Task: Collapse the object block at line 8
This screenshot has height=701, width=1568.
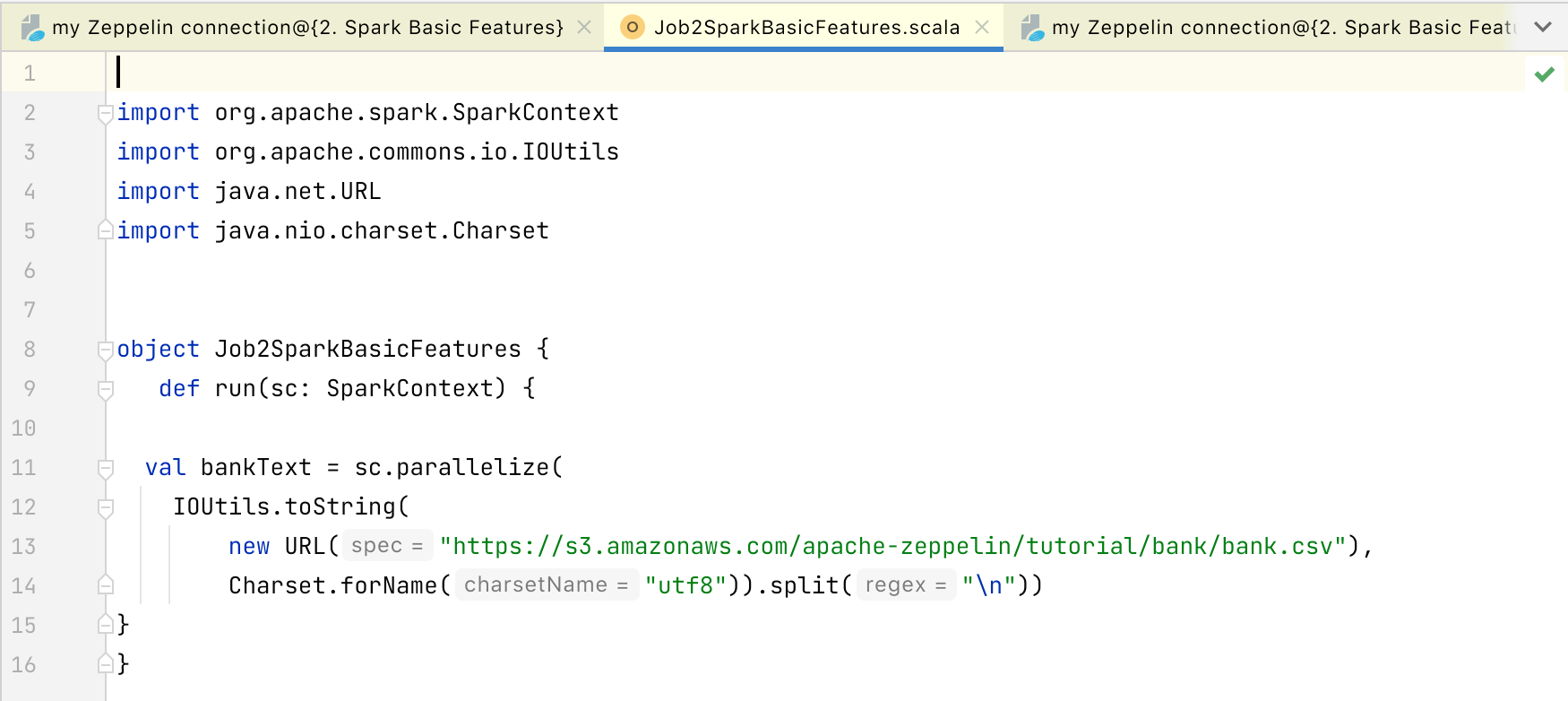Action: 106,350
